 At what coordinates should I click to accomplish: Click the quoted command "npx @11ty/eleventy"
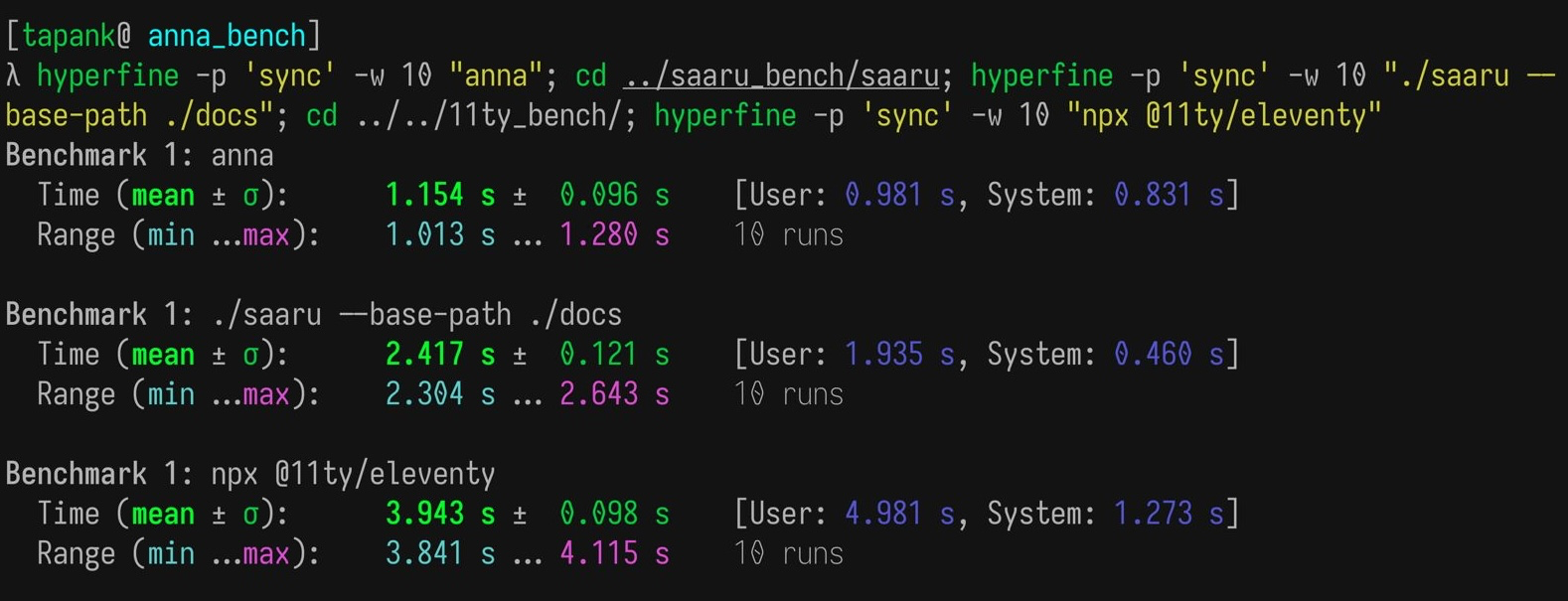click(x=1224, y=116)
